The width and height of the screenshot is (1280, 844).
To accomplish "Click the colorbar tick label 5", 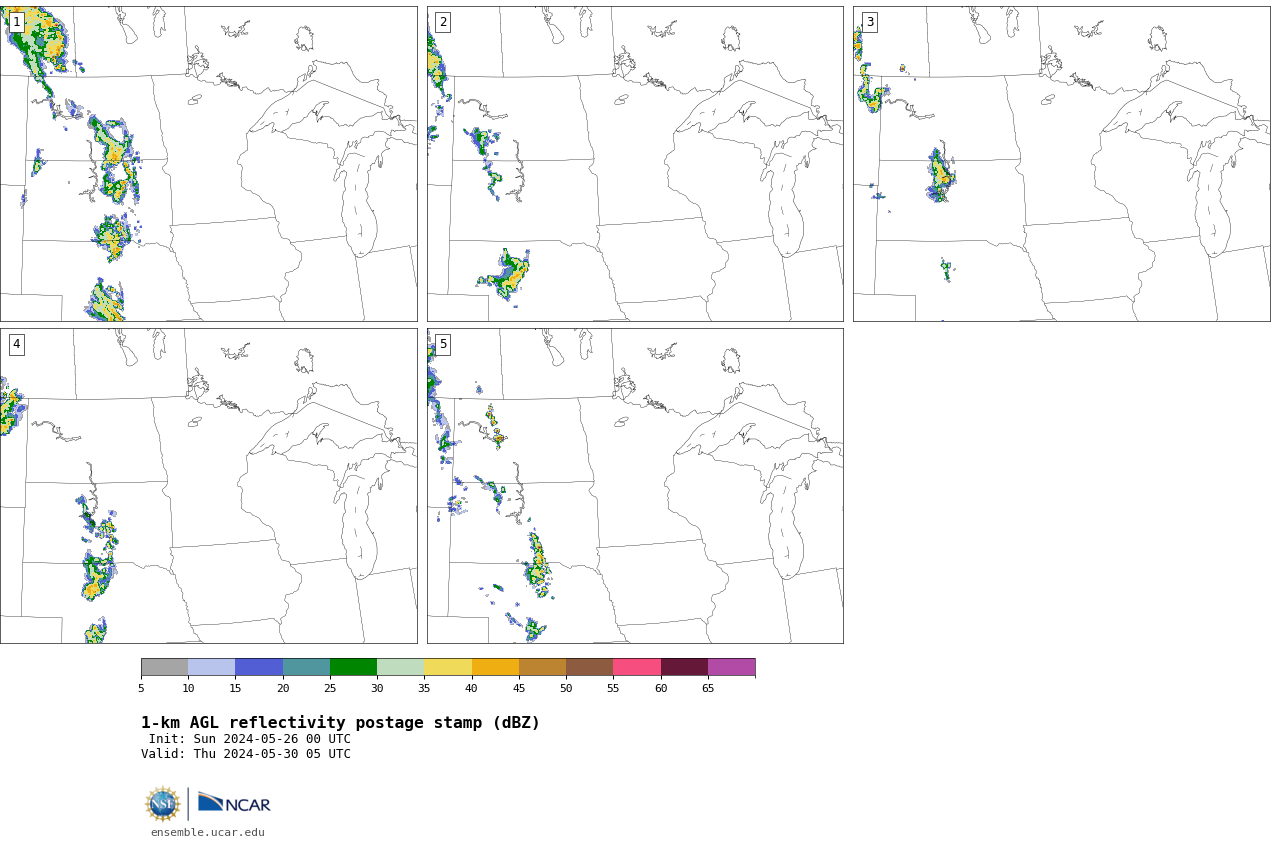I will point(141,688).
